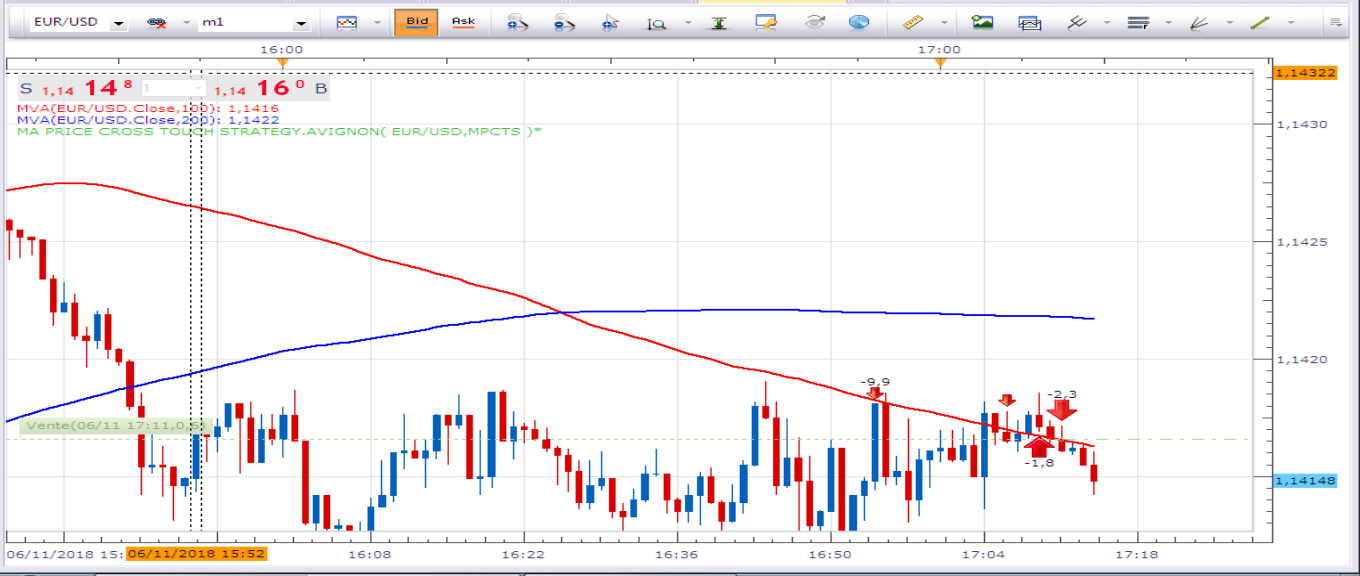Click the green I-beam measure icon
This screenshot has width=1360, height=576.
[x=718, y=22]
